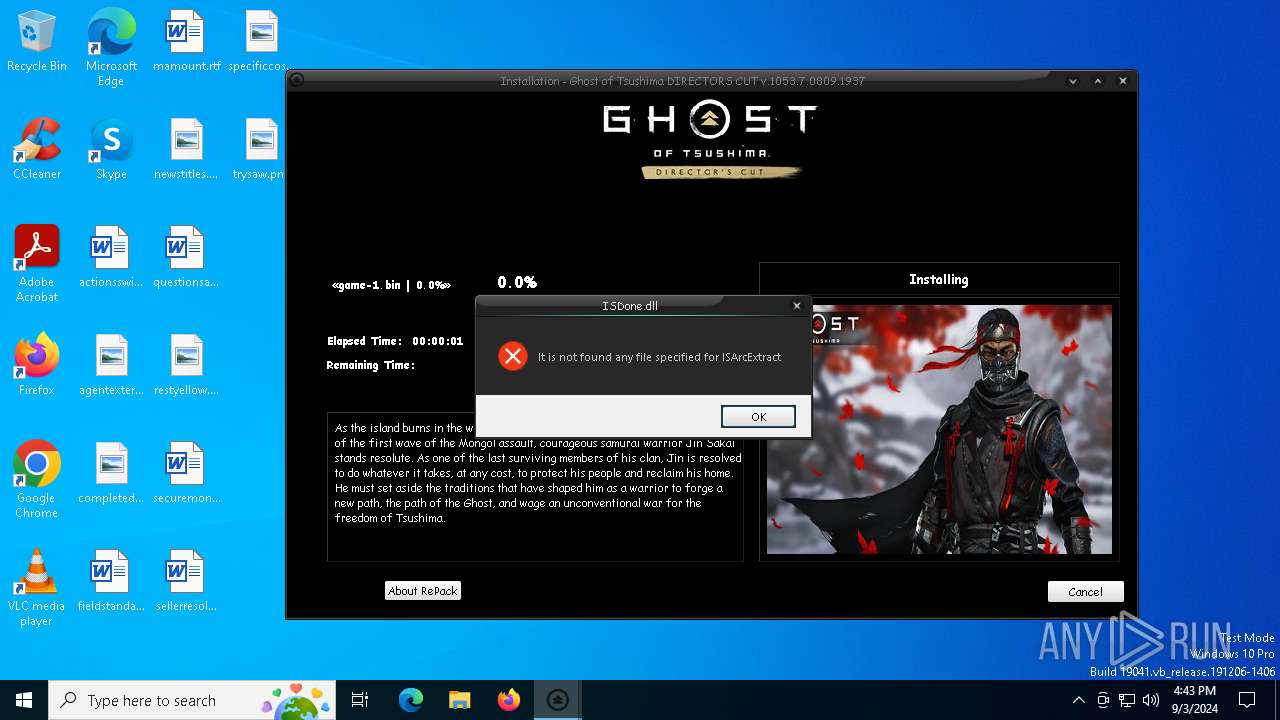Click the error message about ISArcExtract
Screen dimensions: 1280x720
659,357
